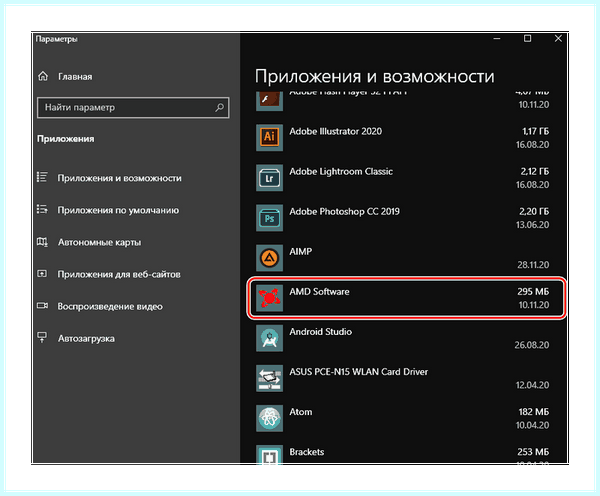The image size is (600, 496).
Task: Click the 13.06.20 install date
Action: pyautogui.click(x=532, y=225)
